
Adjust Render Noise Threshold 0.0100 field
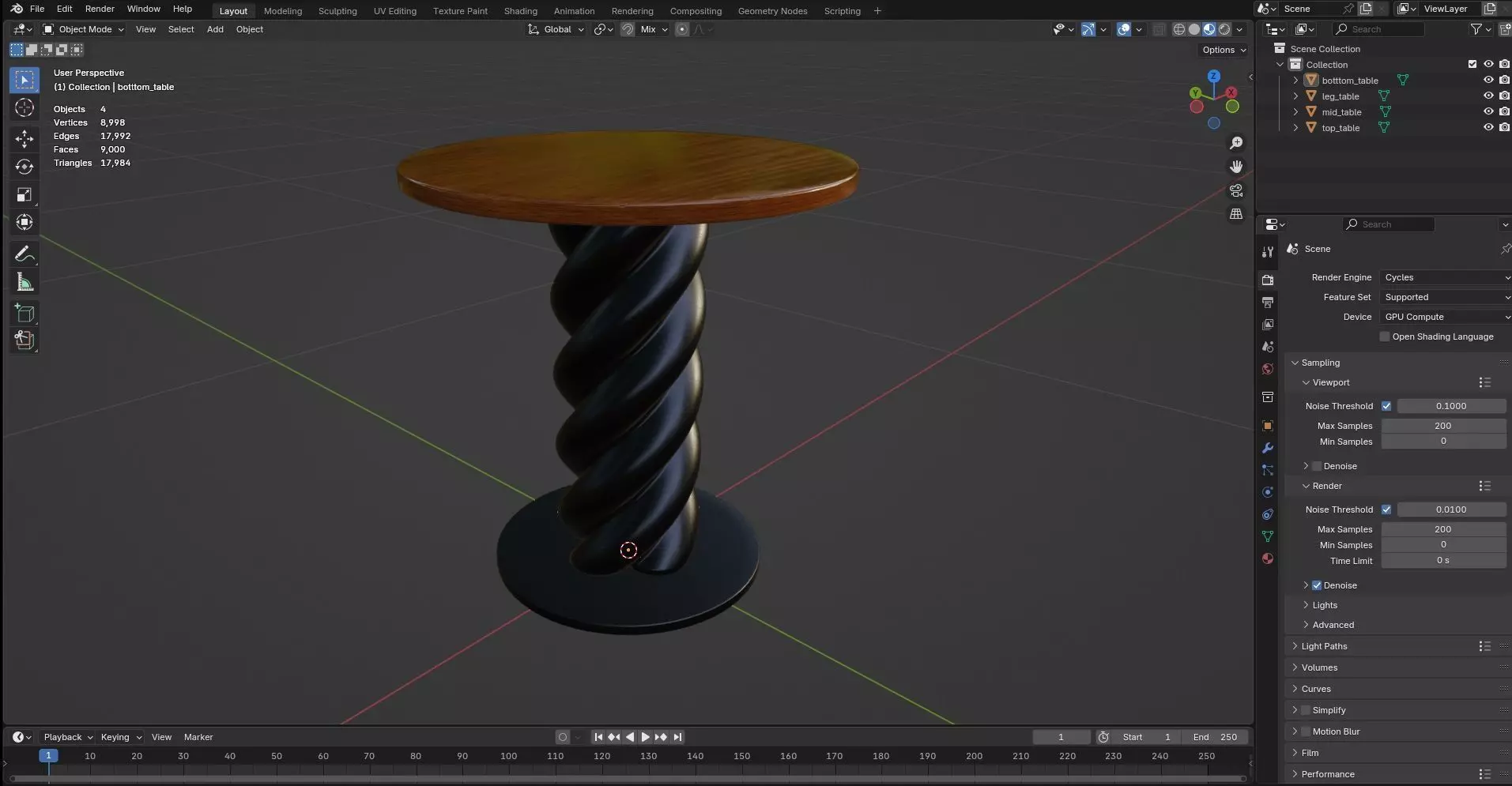1451,510
